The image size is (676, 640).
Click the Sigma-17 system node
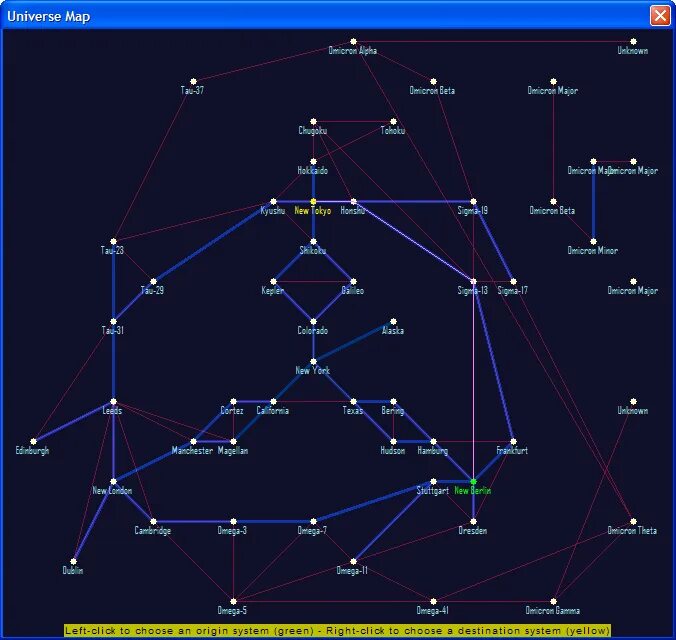click(x=513, y=282)
